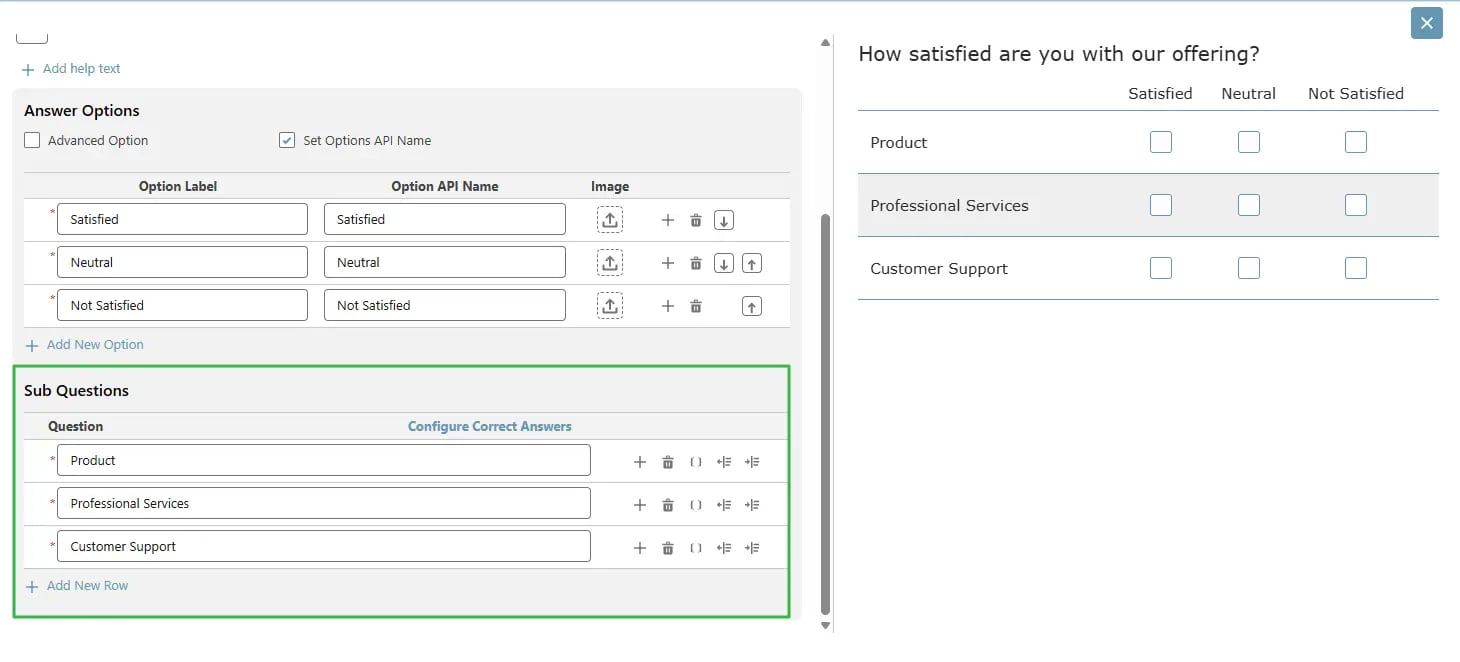Delete the Product sub question

[x=668, y=462]
